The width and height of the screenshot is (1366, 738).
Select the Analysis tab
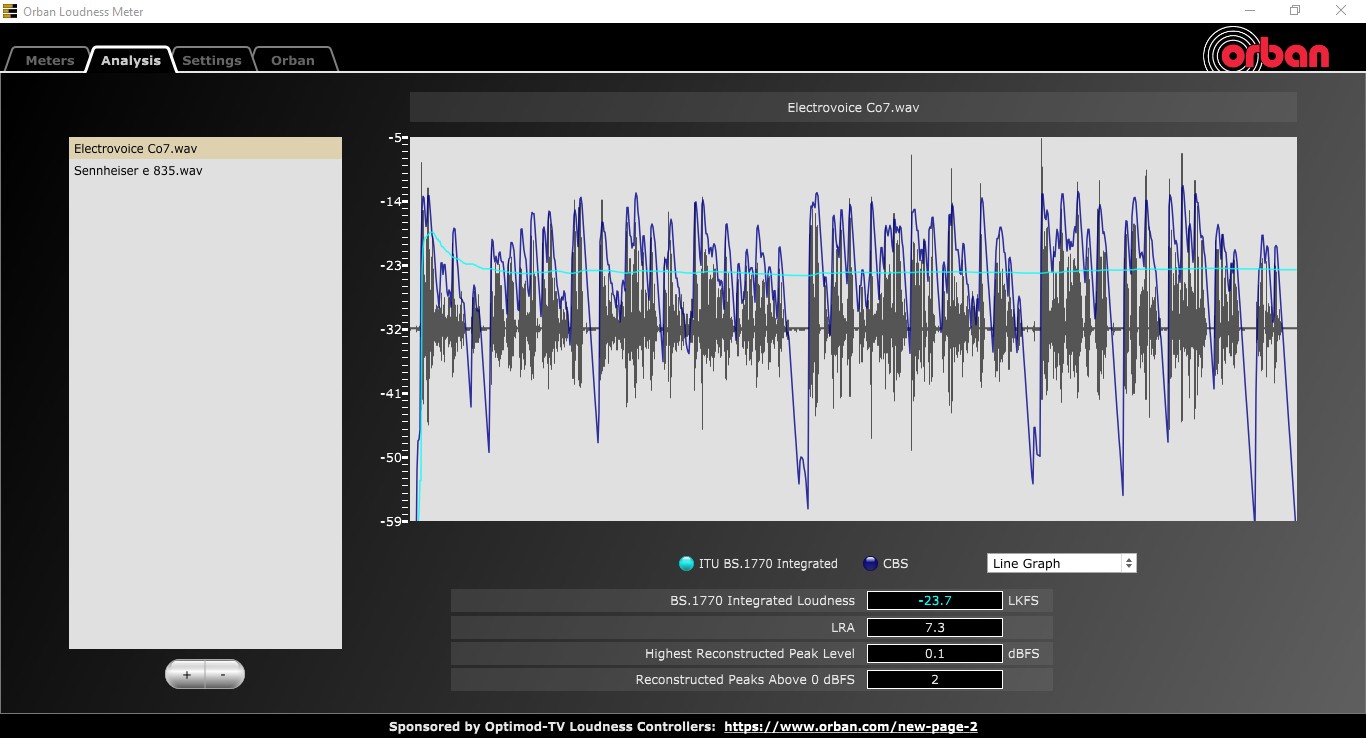[130, 60]
